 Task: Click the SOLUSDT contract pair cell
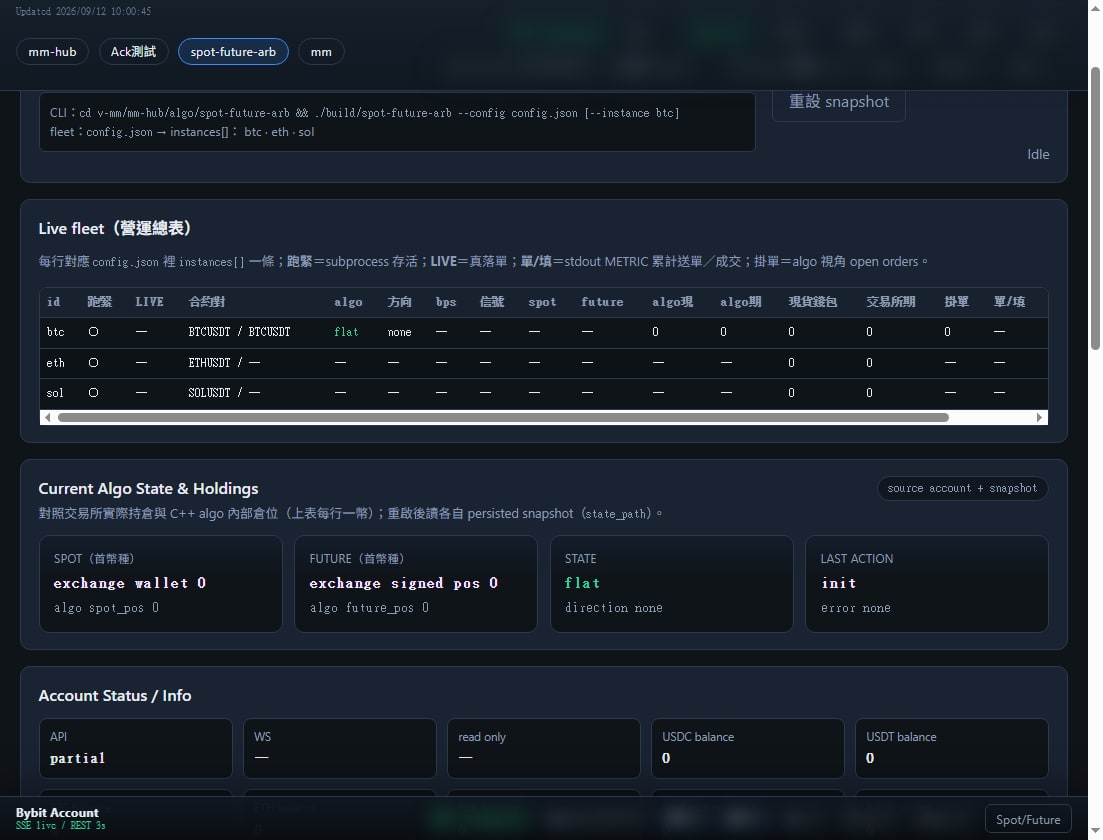(224, 393)
